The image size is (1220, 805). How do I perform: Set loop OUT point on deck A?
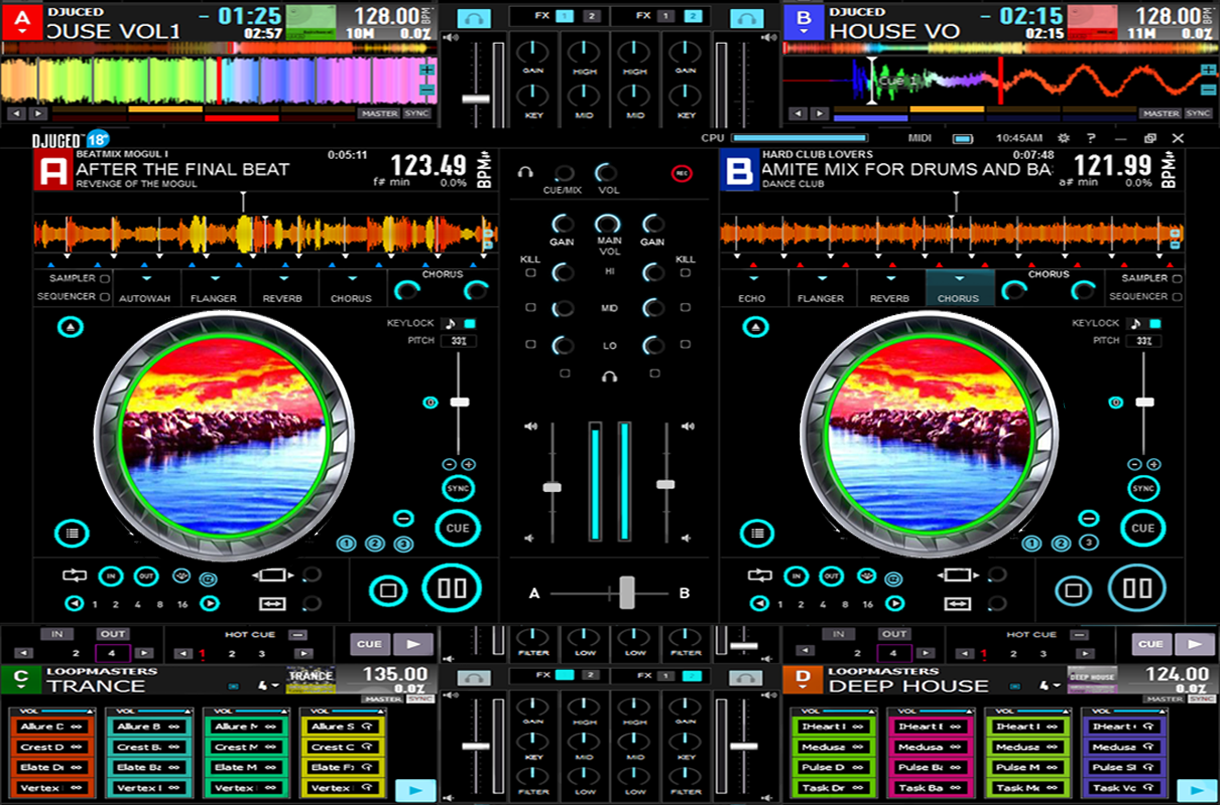coord(146,576)
